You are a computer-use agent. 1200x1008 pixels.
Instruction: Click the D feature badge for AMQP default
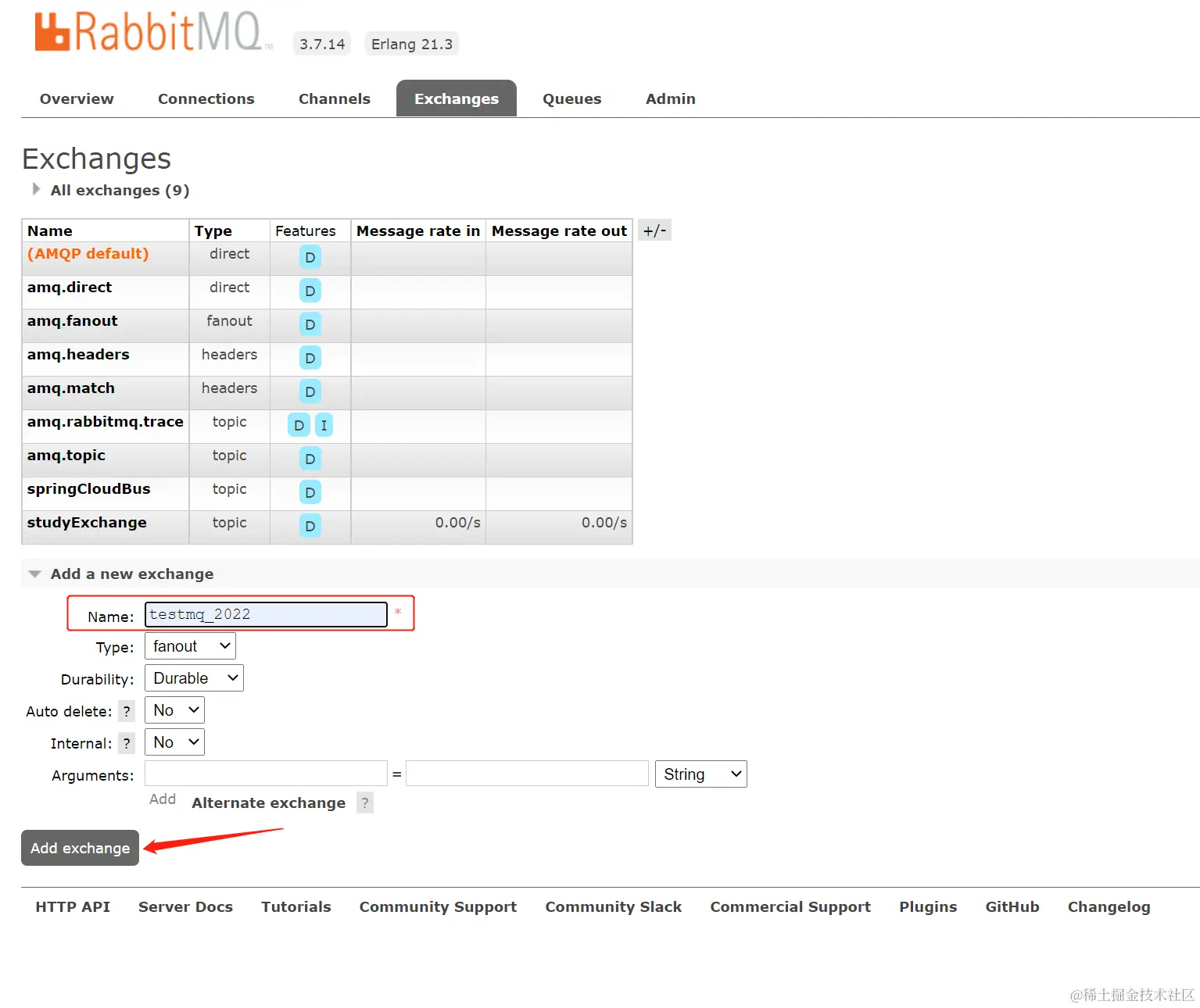(x=310, y=257)
